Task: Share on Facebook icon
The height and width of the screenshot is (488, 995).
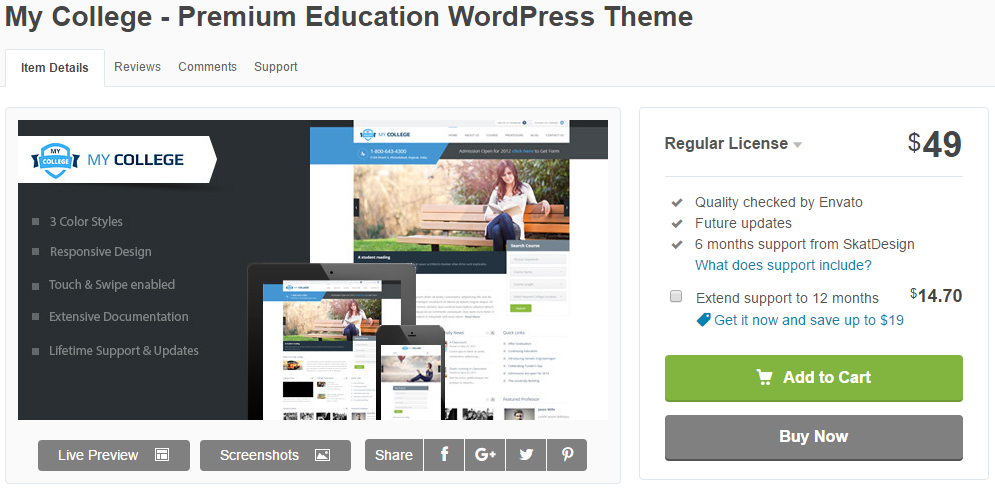Action: point(444,455)
